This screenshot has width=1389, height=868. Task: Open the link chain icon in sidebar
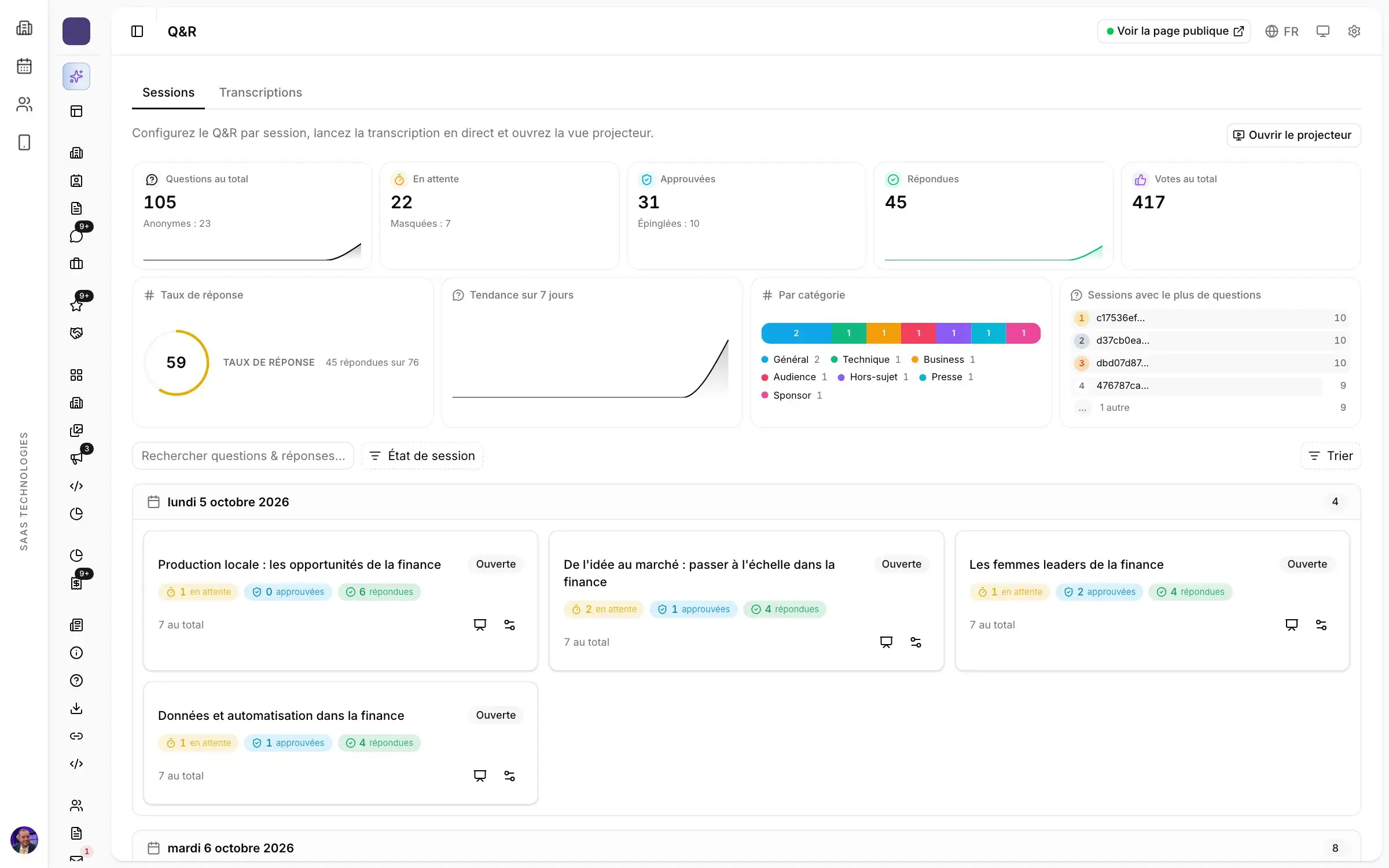click(76, 736)
